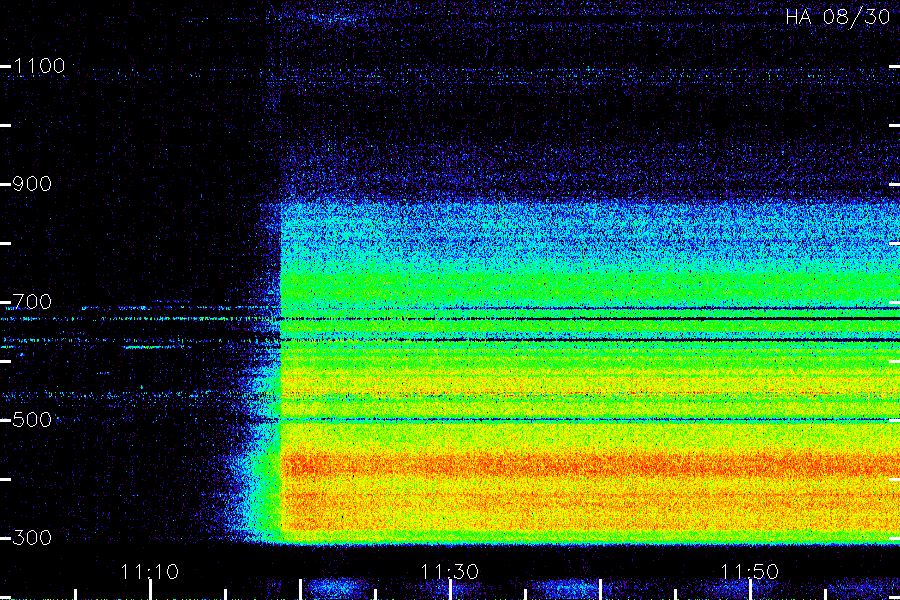The width and height of the screenshot is (900, 600).
Task: Click the HA 08/30 station date label
Action: (x=837, y=17)
